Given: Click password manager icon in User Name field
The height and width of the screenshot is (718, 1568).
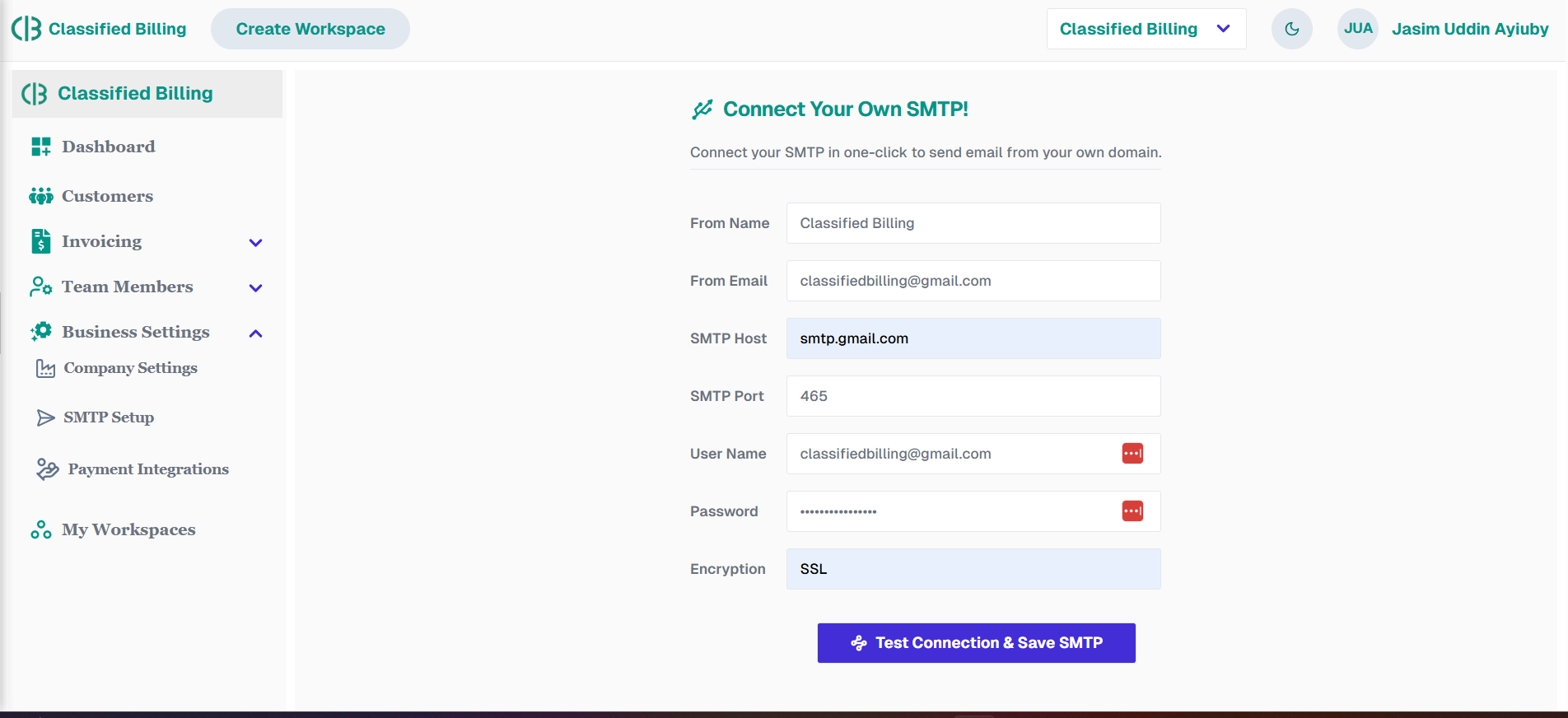Looking at the screenshot, I should [1132, 454].
